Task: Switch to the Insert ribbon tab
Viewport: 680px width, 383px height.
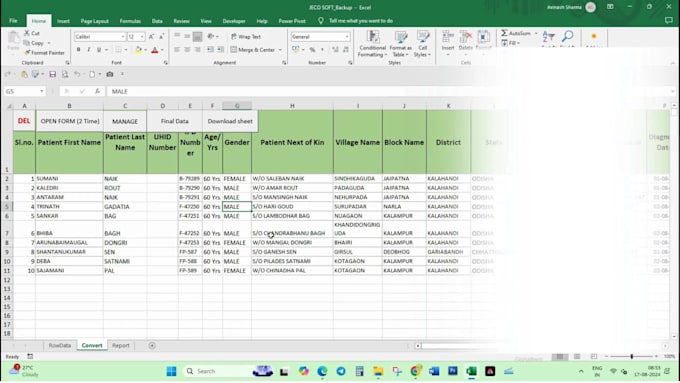Action: (63, 21)
